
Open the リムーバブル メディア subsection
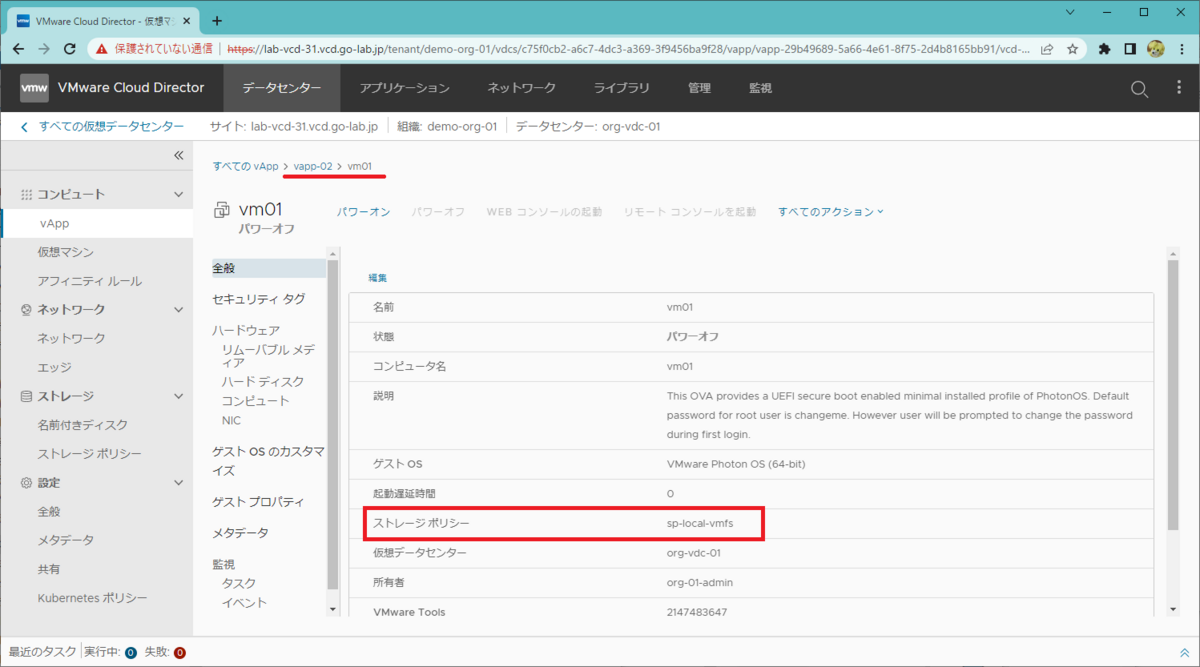[x=268, y=356]
